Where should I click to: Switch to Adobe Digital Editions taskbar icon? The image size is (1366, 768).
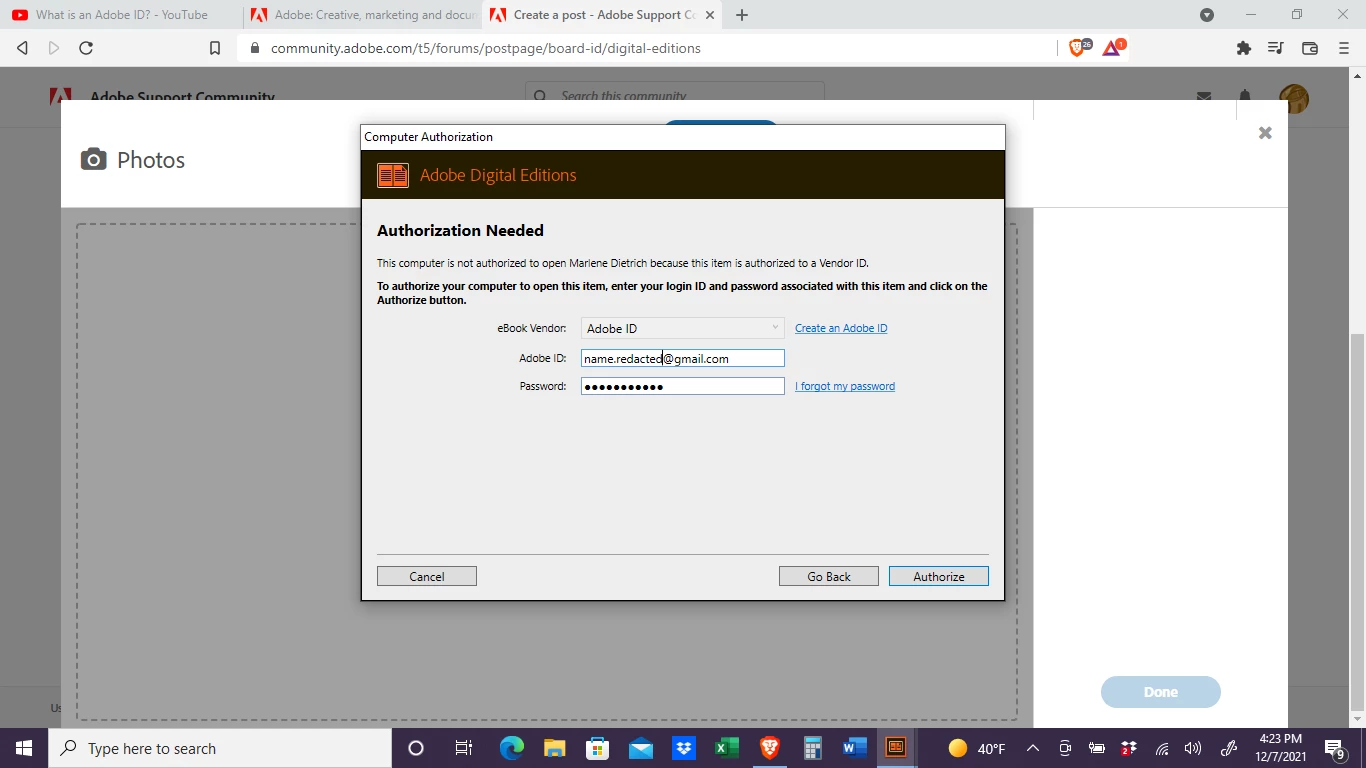[x=897, y=747]
